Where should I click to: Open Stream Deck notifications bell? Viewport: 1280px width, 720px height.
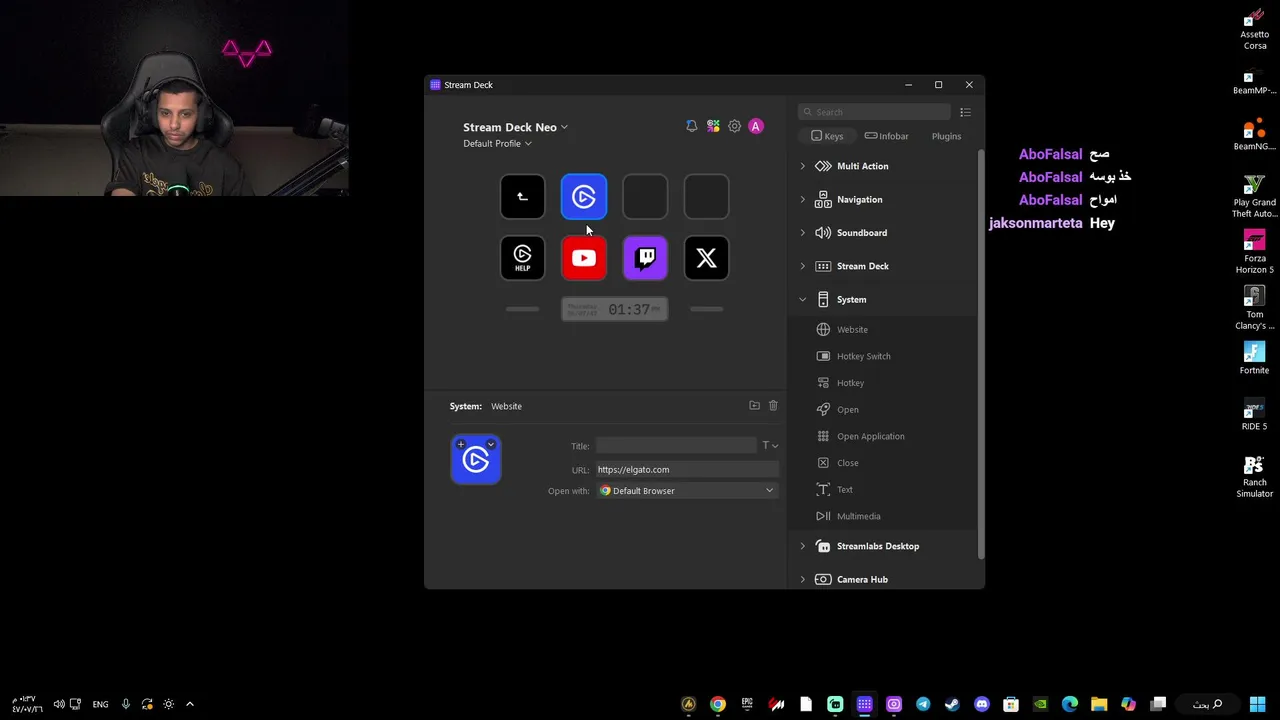click(691, 126)
